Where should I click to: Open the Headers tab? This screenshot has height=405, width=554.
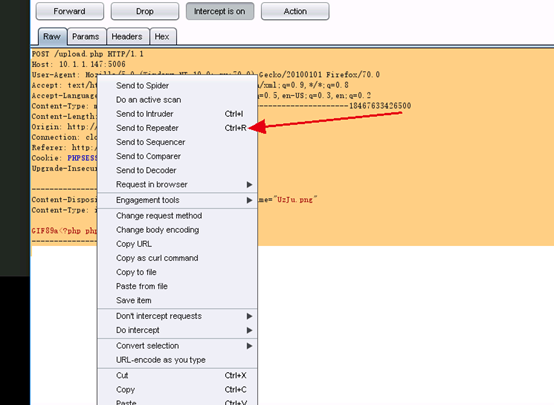[x=127, y=36]
